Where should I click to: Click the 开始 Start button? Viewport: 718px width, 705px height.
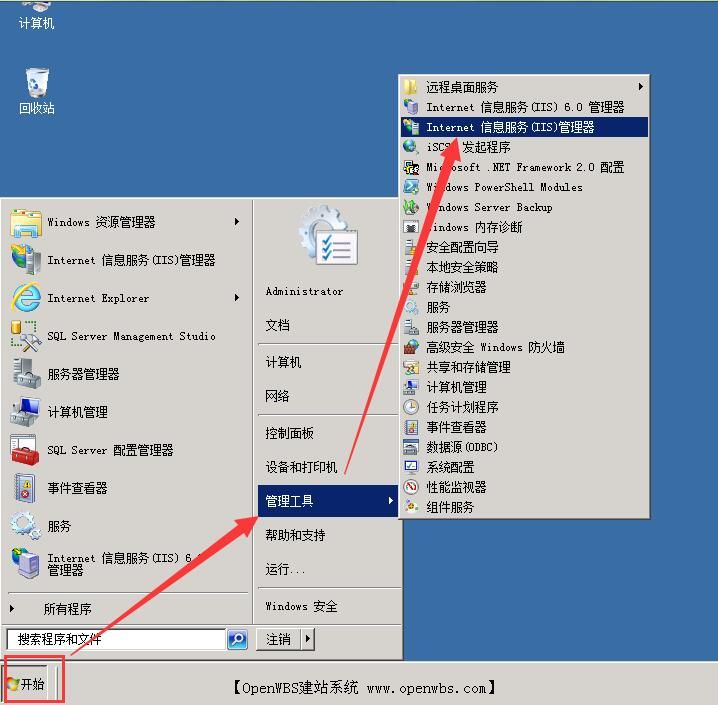coord(28,684)
